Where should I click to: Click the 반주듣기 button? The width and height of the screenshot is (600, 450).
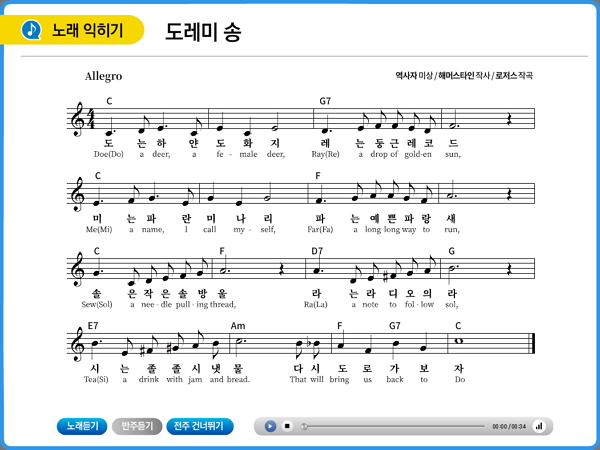[137, 426]
